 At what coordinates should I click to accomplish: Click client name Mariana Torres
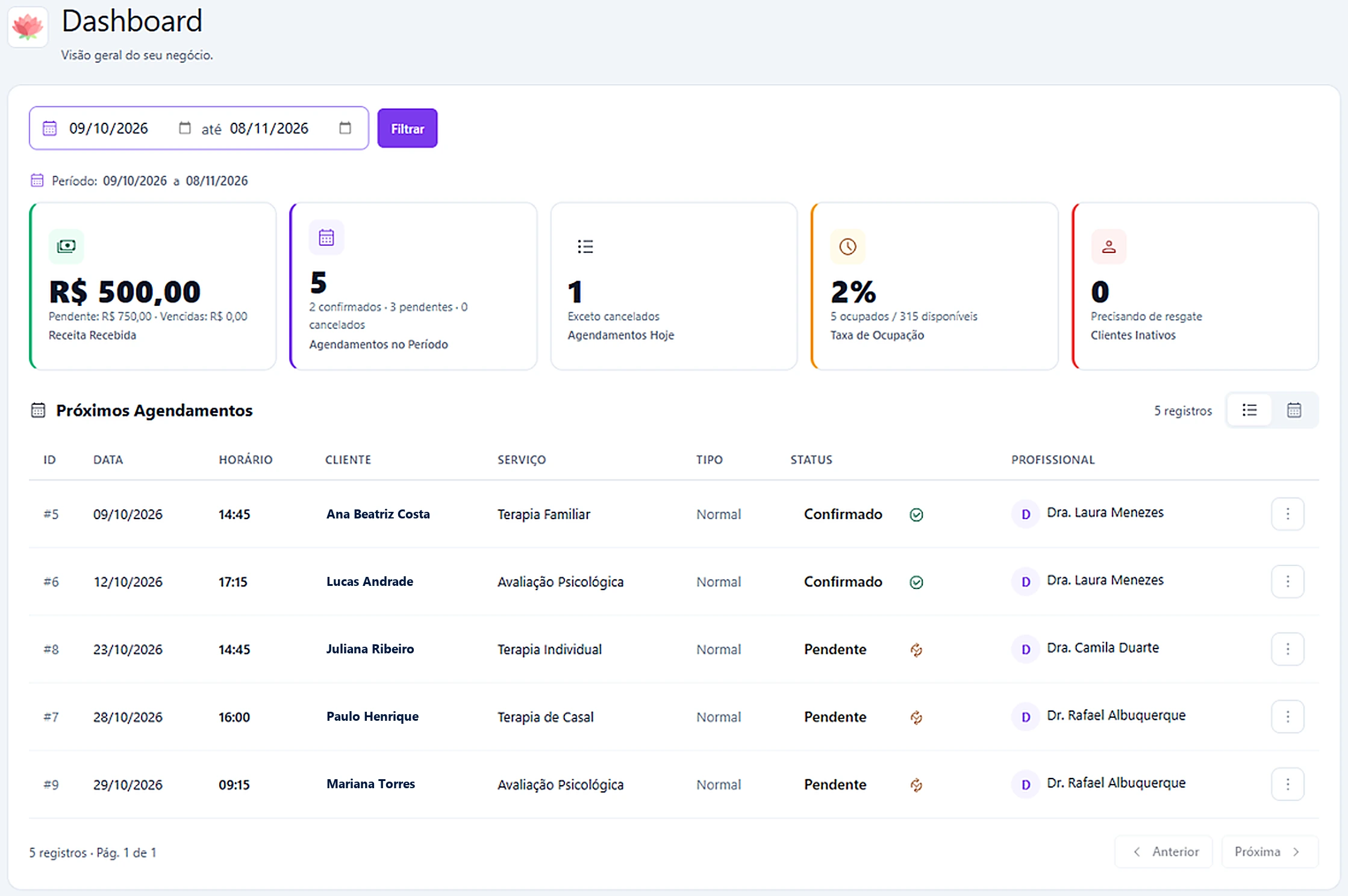tap(371, 783)
